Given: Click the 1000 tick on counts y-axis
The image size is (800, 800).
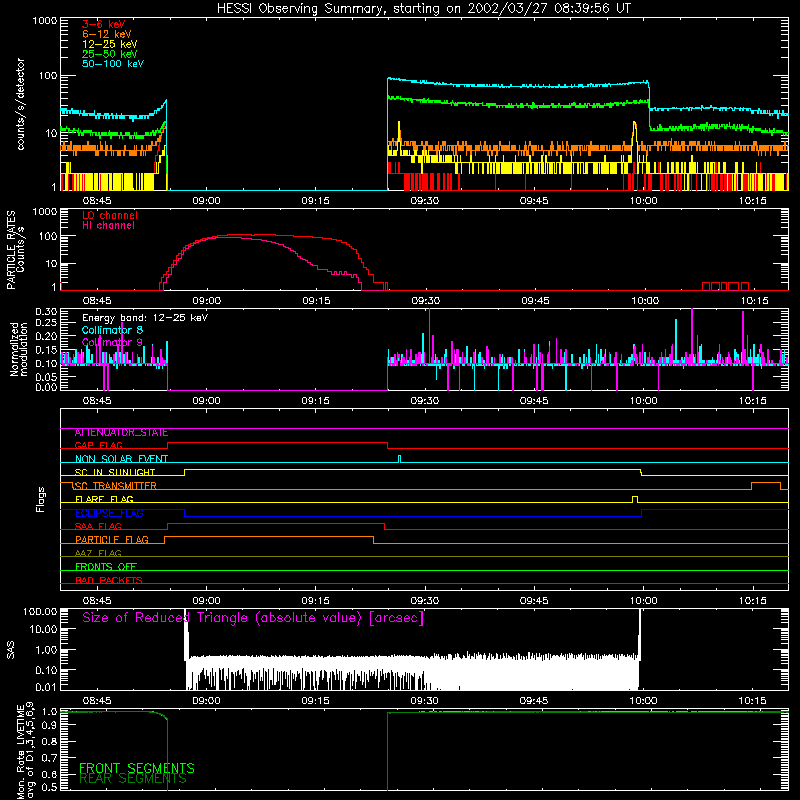Looking at the screenshot, I should tap(45, 21).
